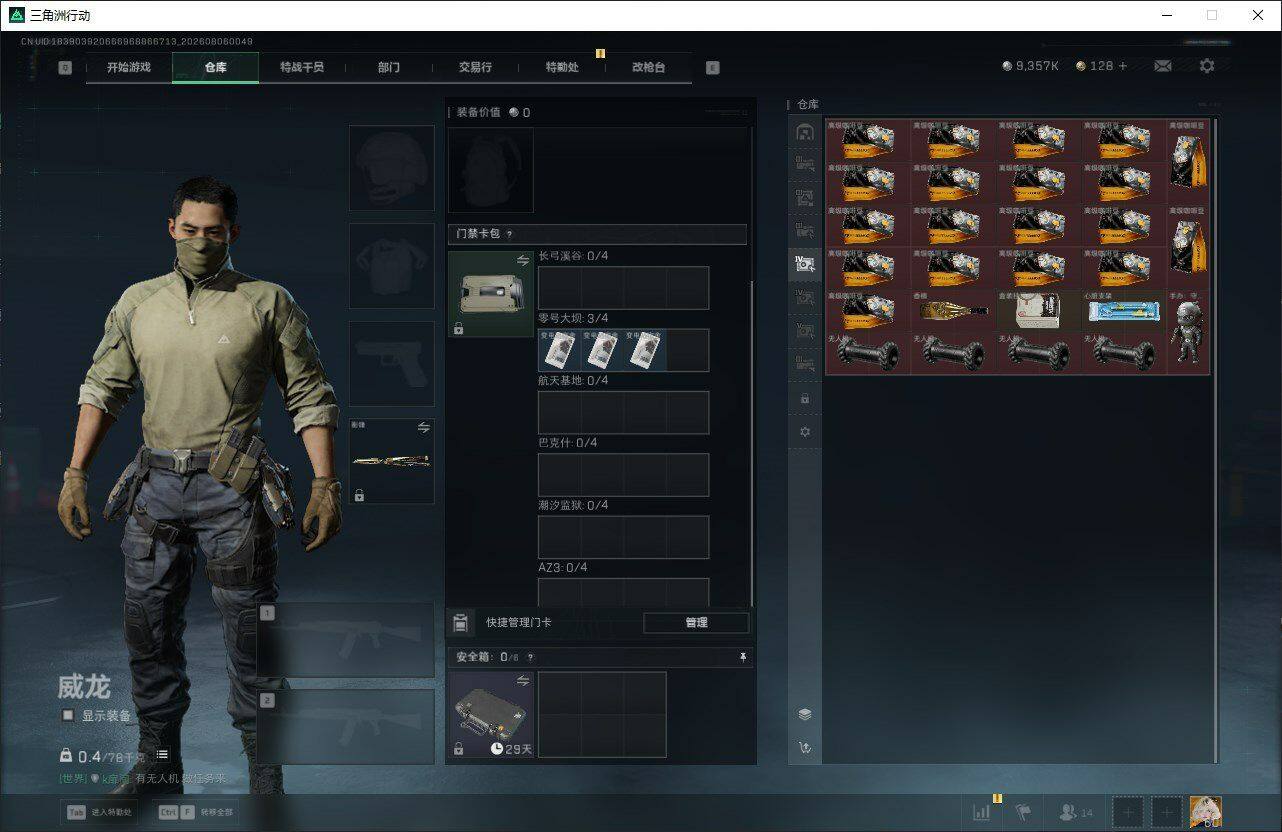Toggle the pin icon on the 安全箱 header
This screenshot has width=1282, height=832.
click(743, 657)
